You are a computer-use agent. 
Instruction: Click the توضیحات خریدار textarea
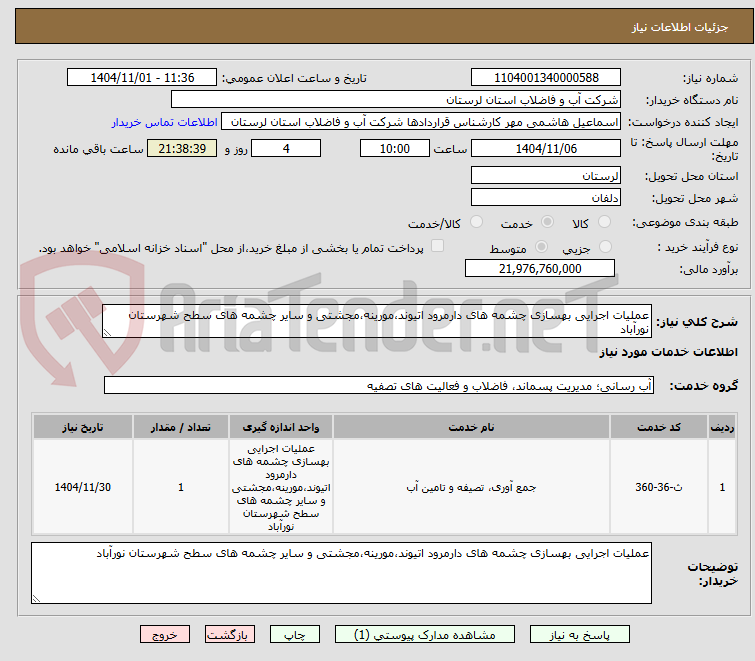[341, 573]
